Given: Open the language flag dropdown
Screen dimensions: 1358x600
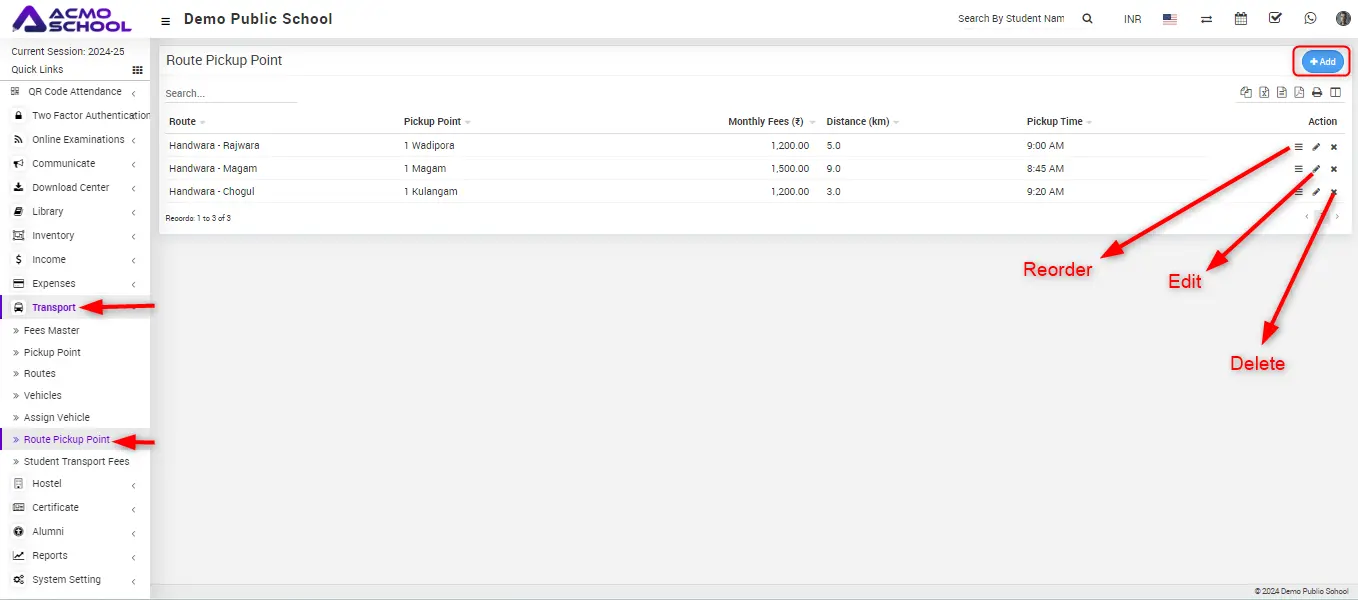Looking at the screenshot, I should [1170, 19].
